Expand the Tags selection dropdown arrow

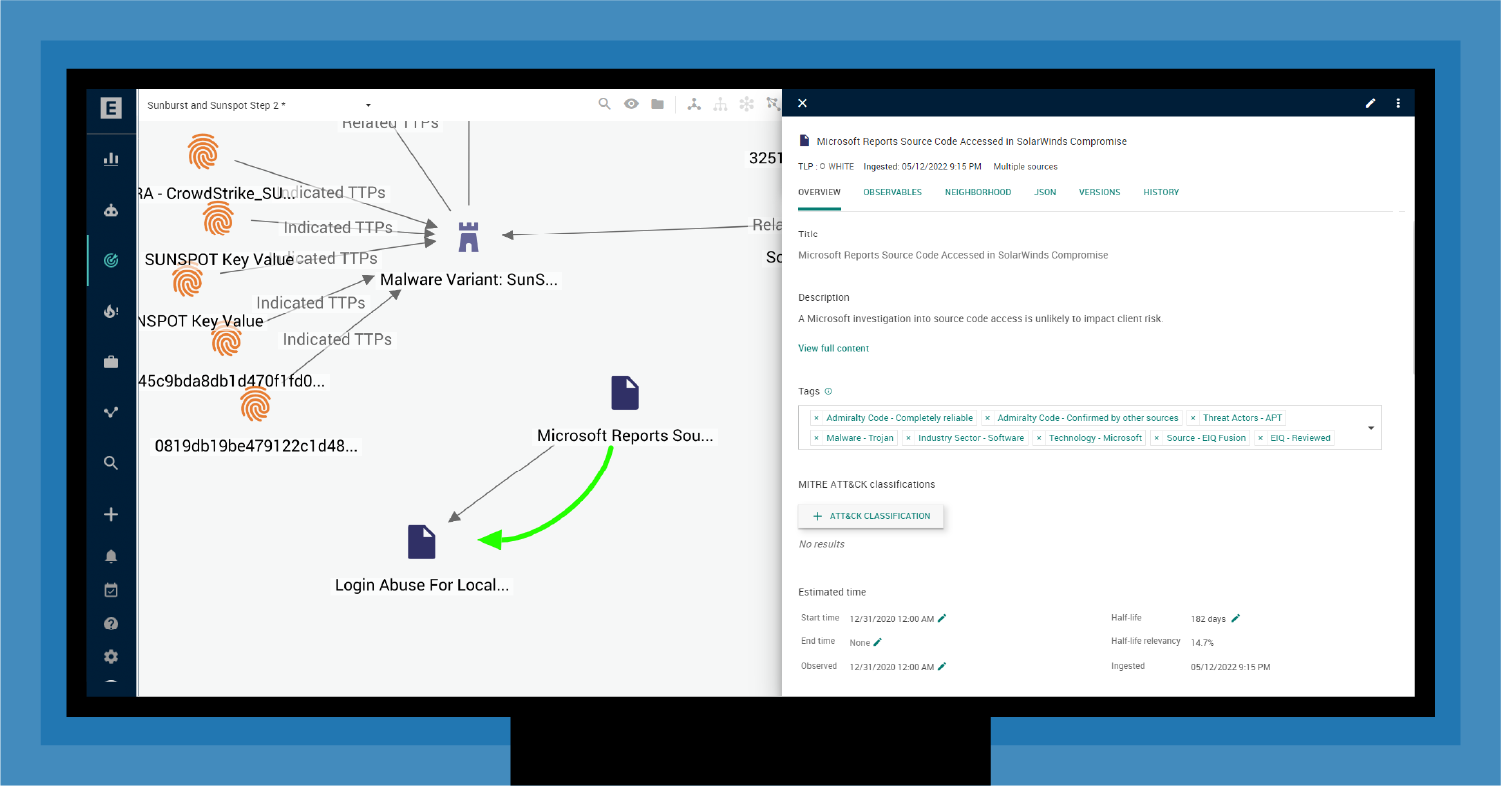(1370, 428)
